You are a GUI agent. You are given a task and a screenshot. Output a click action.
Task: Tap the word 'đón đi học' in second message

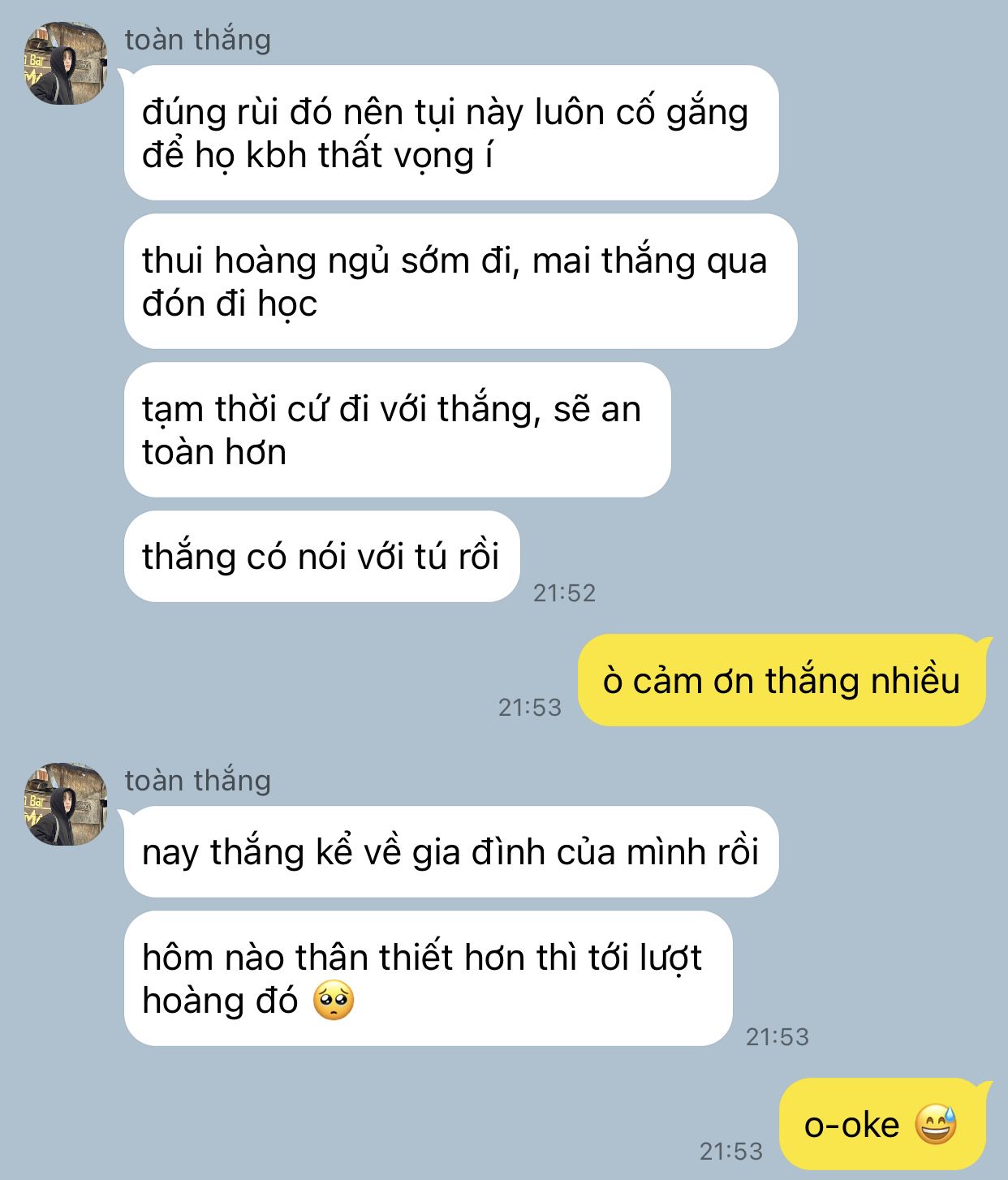(230, 304)
